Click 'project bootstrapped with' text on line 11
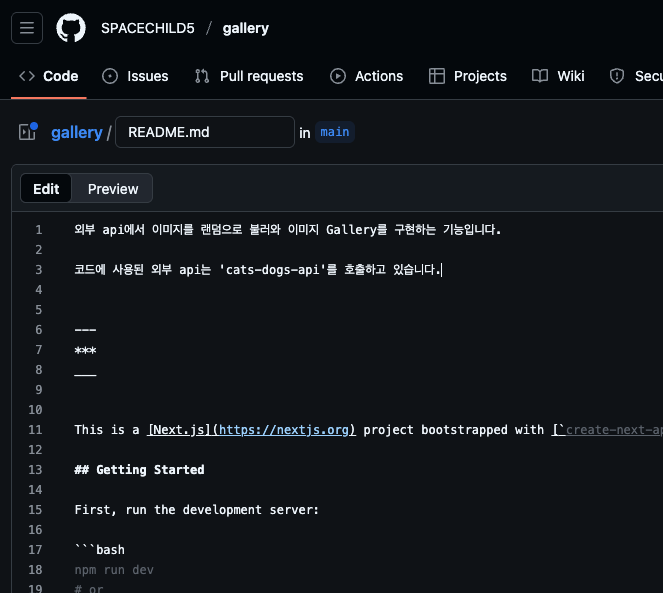This screenshot has width=663, height=593. 453,430
